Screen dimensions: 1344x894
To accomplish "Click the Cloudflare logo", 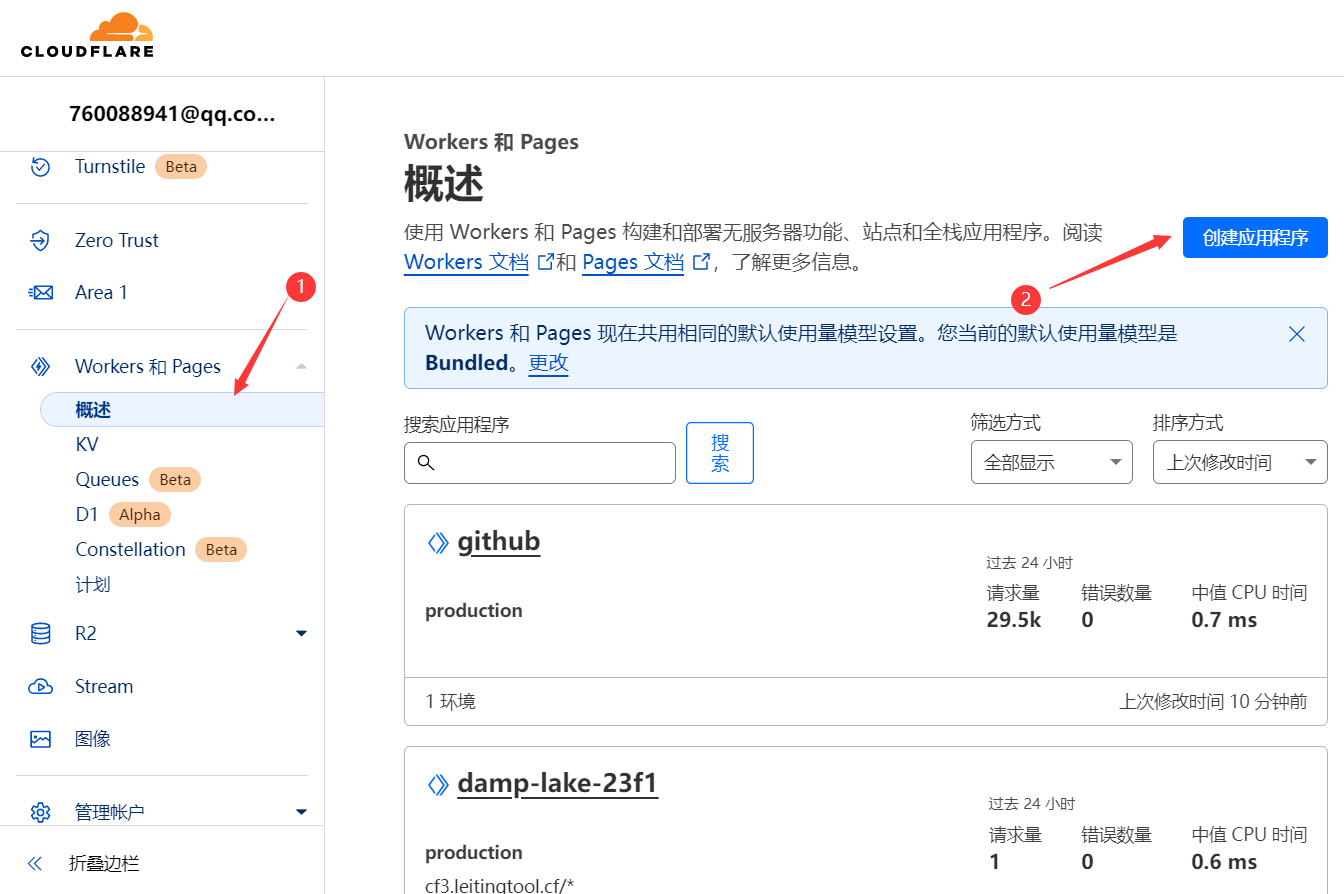I will point(87,35).
